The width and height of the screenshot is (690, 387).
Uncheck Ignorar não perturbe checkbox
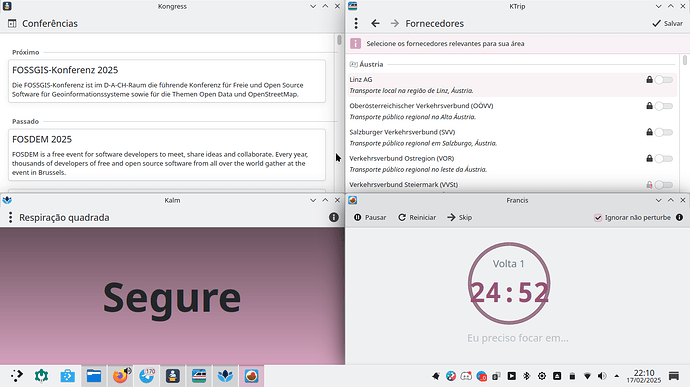(x=598, y=217)
